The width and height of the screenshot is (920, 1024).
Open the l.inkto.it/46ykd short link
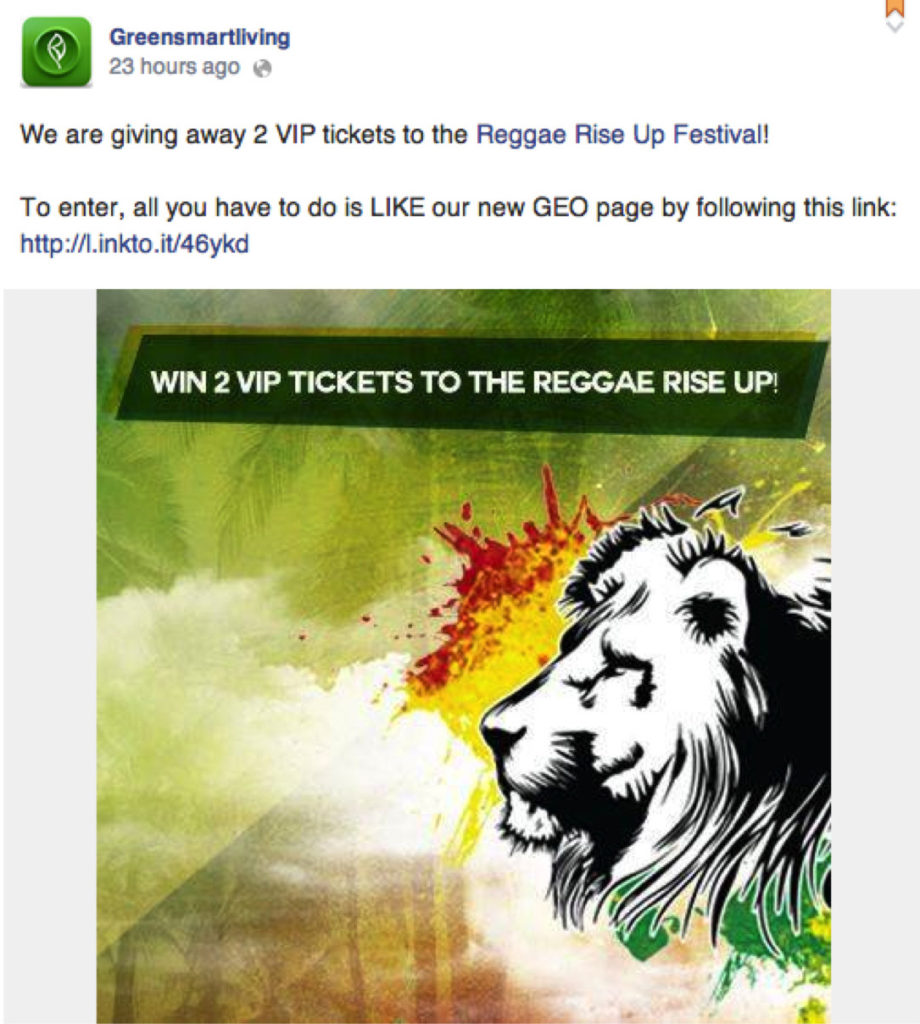(135, 244)
